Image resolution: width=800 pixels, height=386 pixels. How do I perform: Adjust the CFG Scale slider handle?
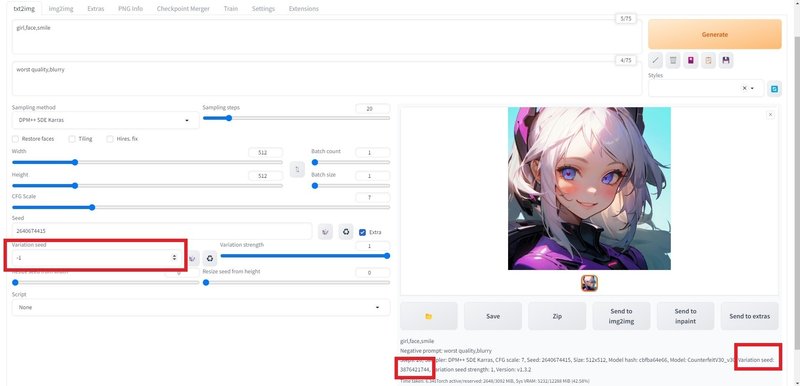[92, 208]
